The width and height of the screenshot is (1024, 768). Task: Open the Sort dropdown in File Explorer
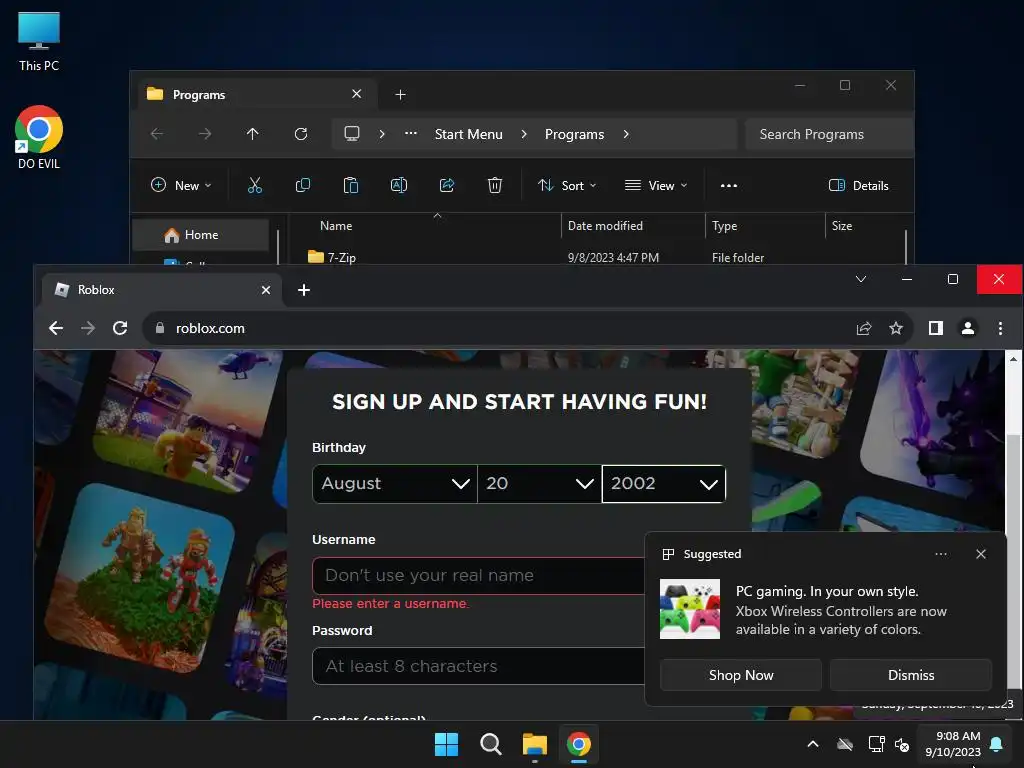(x=567, y=185)
